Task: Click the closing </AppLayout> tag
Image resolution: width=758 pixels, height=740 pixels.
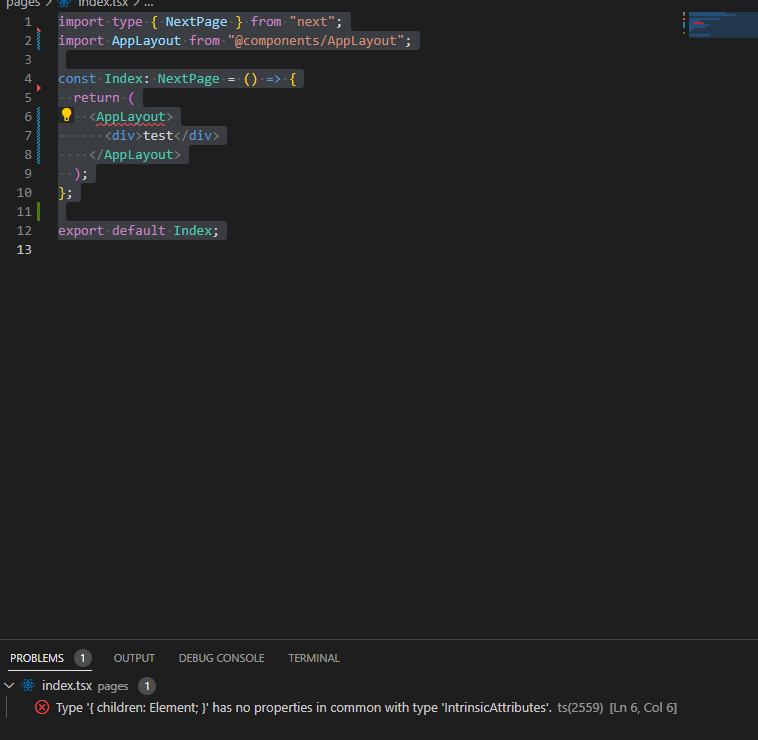Action: coord(134,155)
